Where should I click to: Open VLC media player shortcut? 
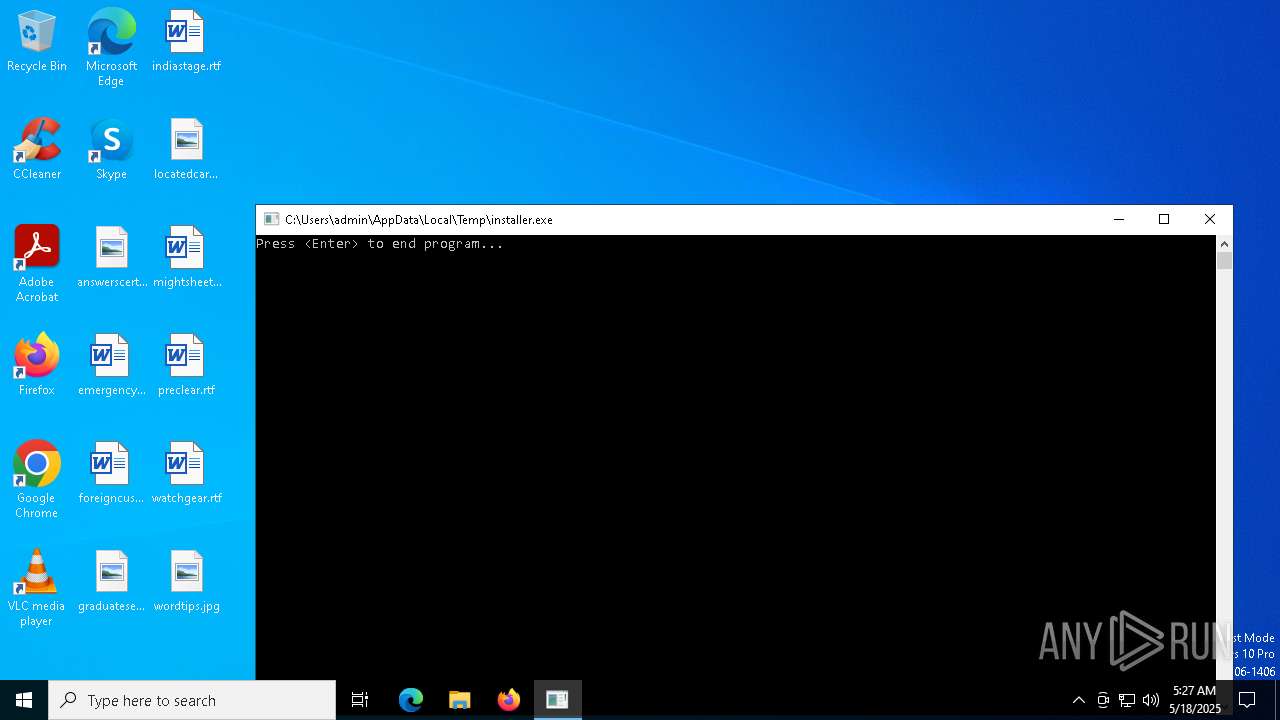pyautogui.click(x=37, y=588)
